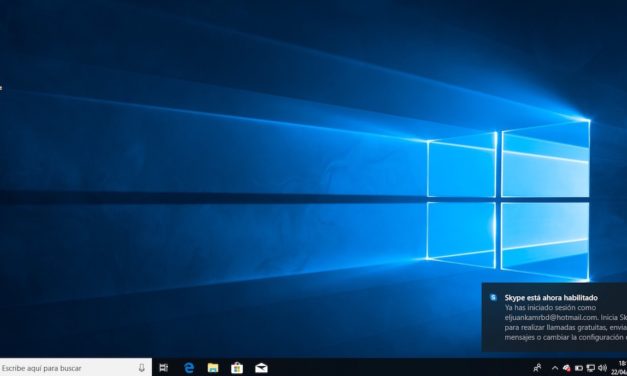
Task: Open Task View from the taskbar
Action: [164, 368]
